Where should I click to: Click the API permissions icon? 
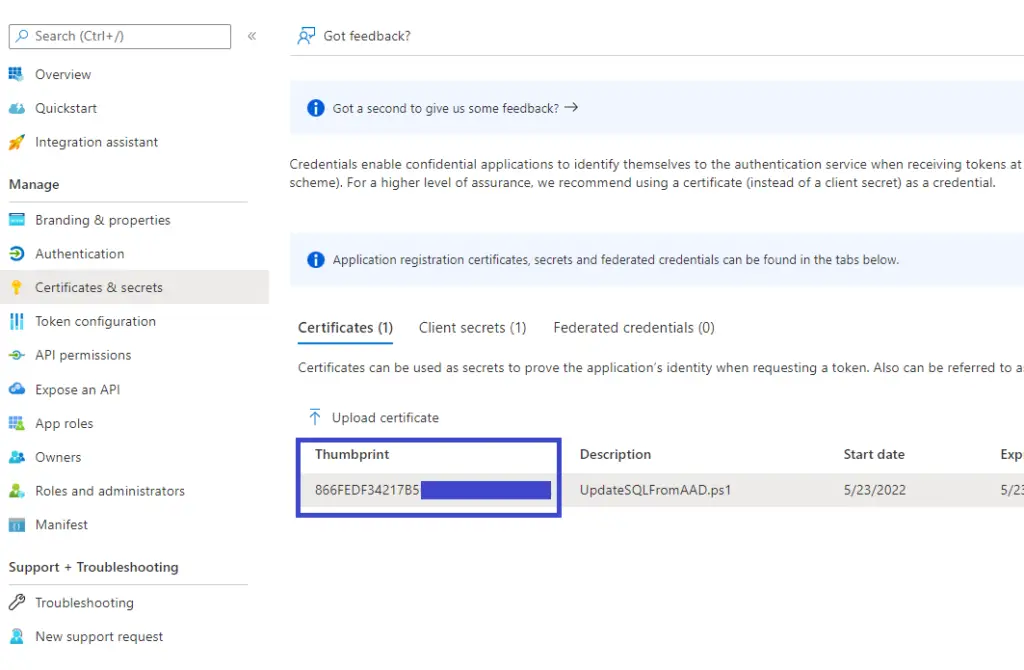click(x=16, y=355)
